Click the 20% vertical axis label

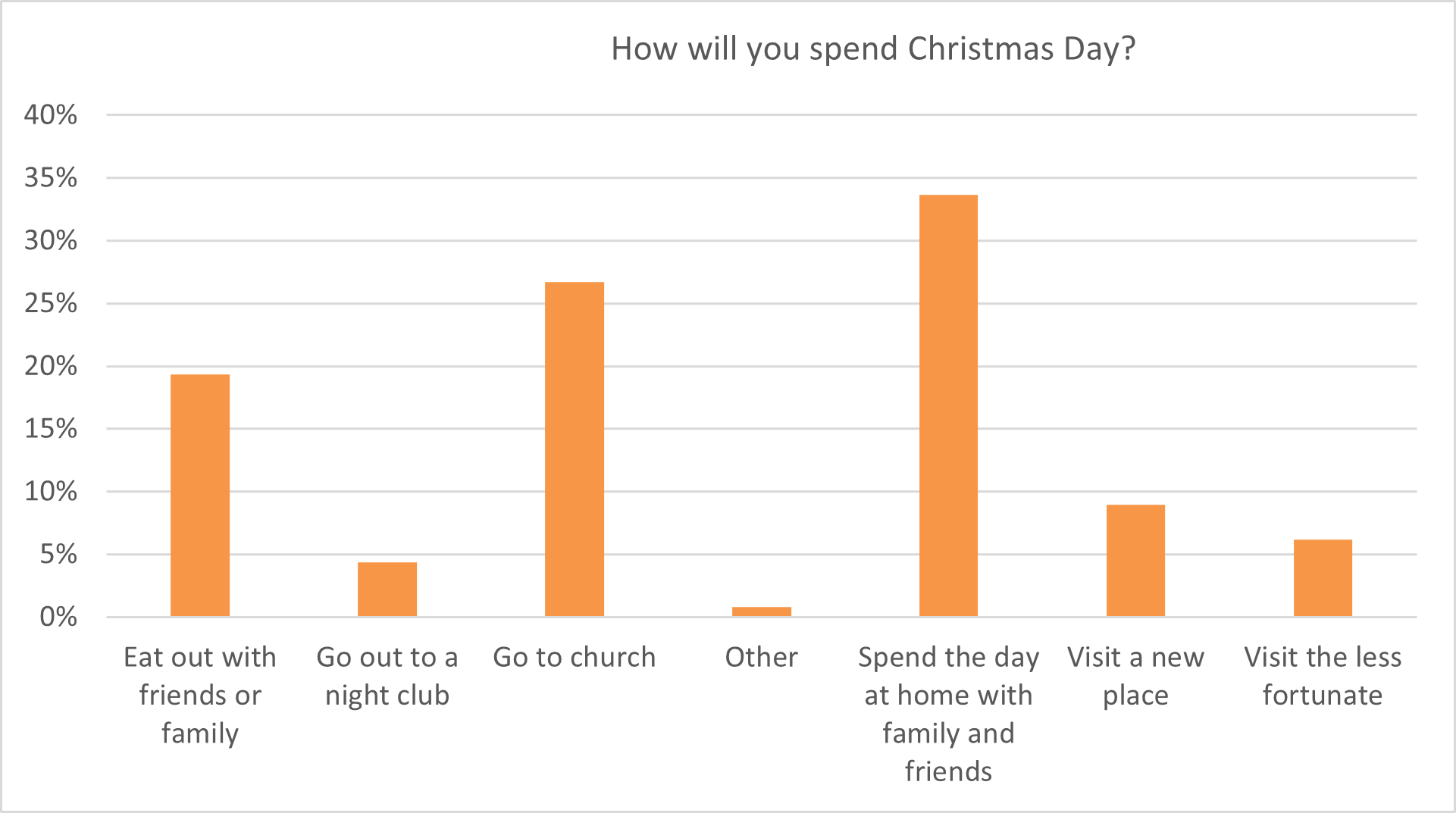pos(51,366)
